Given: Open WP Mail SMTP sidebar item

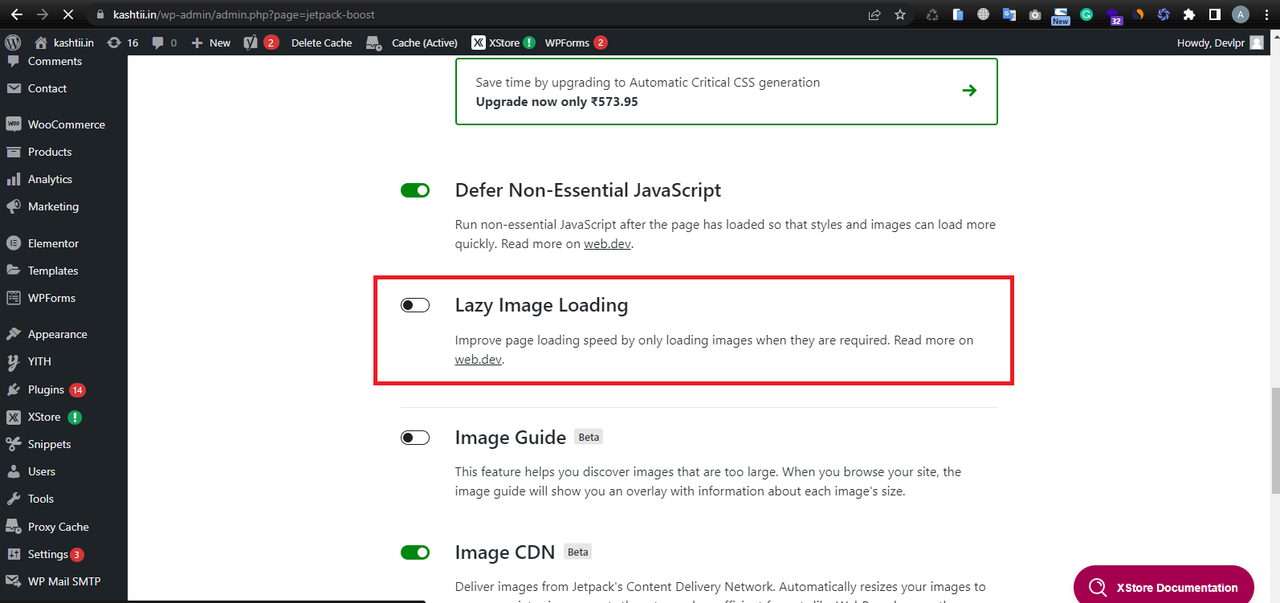Looking at the screenshot, I should click(x=63, y=581).
